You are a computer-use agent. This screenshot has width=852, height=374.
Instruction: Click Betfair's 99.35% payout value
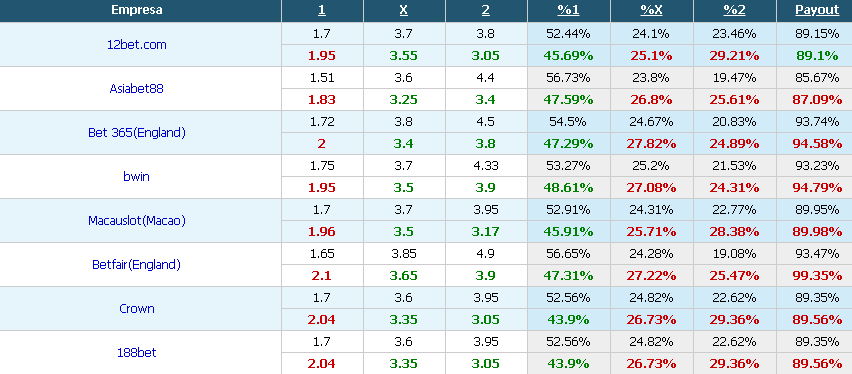point(817,276)
